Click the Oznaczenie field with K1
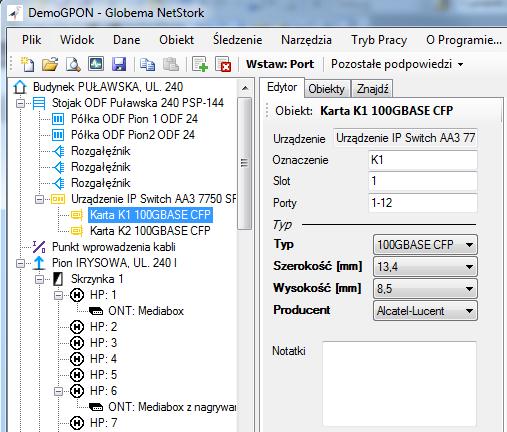This screenshot has height=432, width=507. click(422, 160)
